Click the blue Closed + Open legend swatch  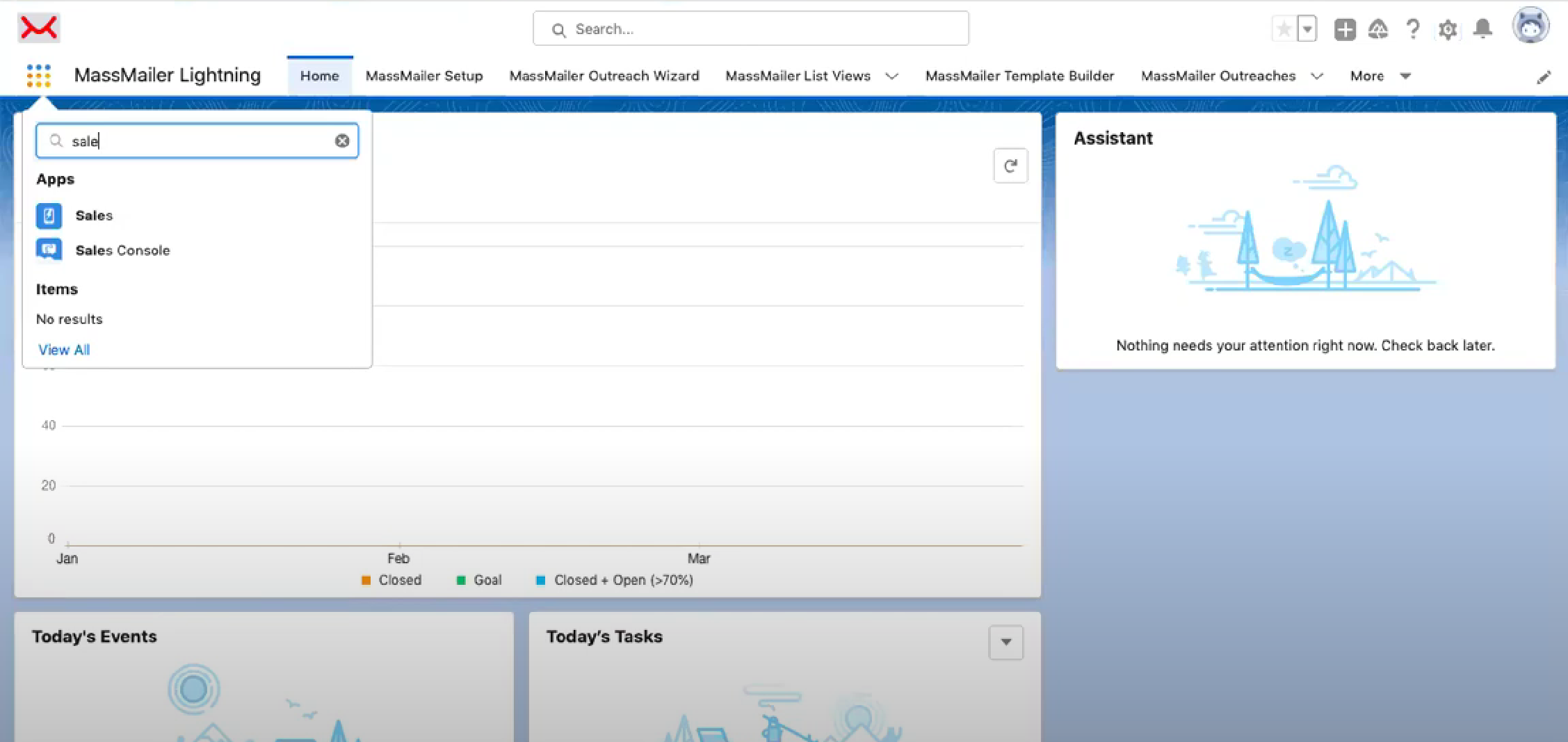pos(541,580)
